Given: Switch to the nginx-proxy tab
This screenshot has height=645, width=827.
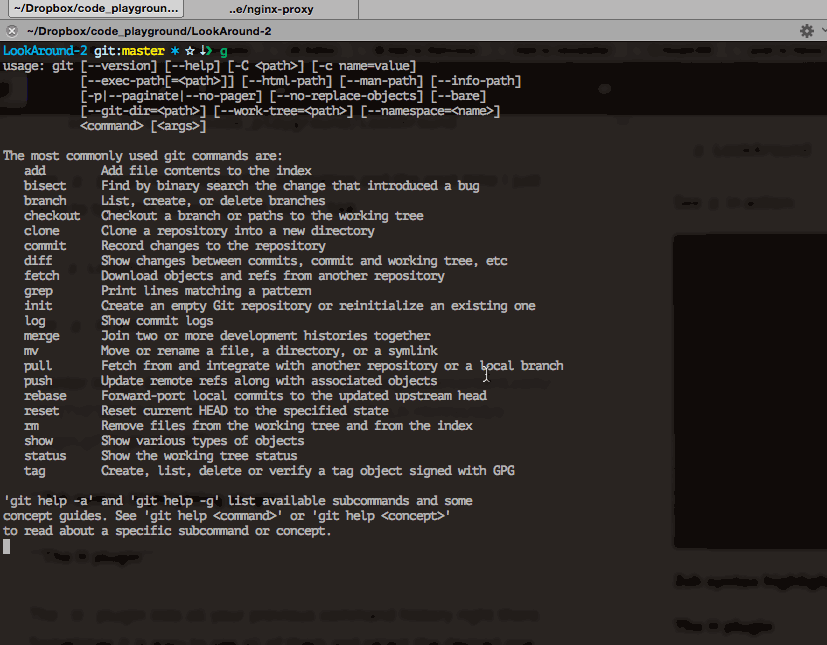Looking at the screenshot, I should point(277,9).
